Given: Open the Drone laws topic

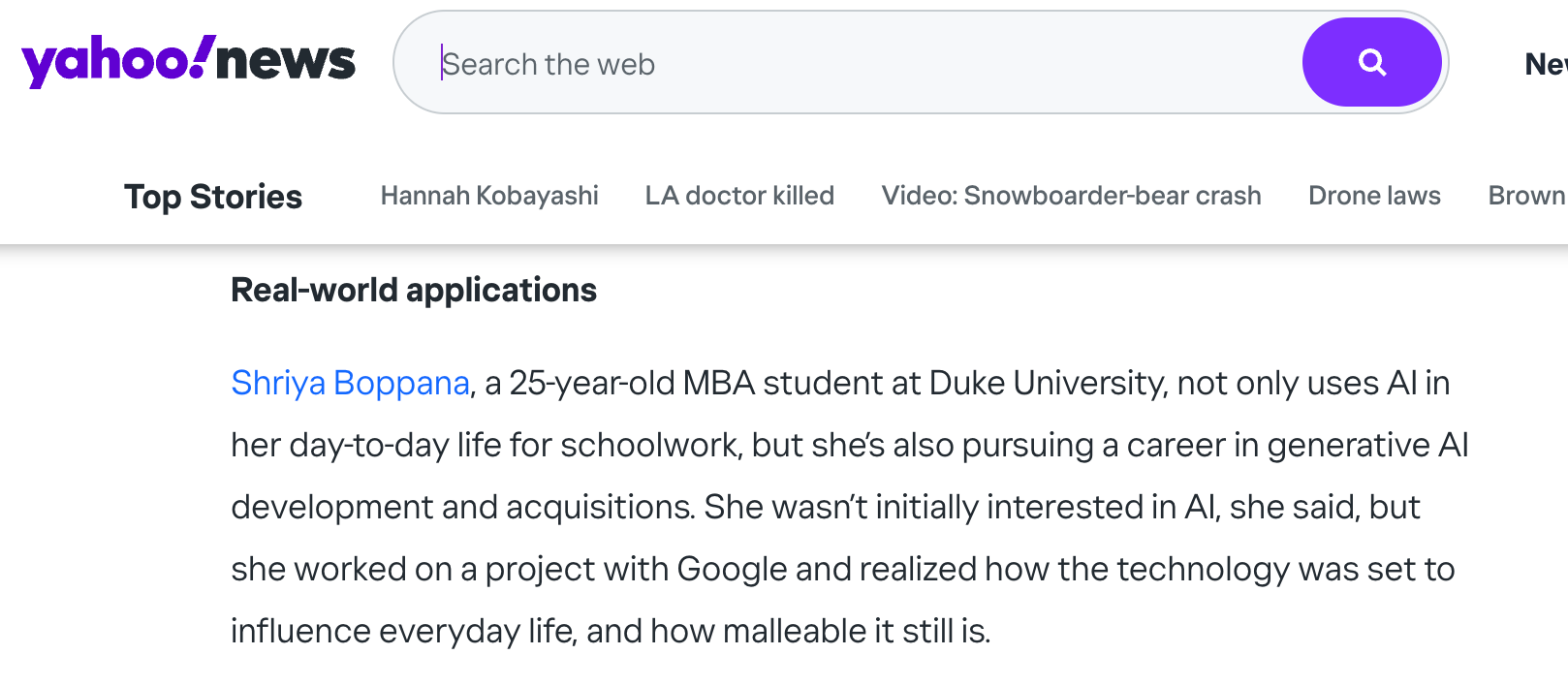Looking at the screenshot, I should pyautogui.click(x=1374, y=196).
